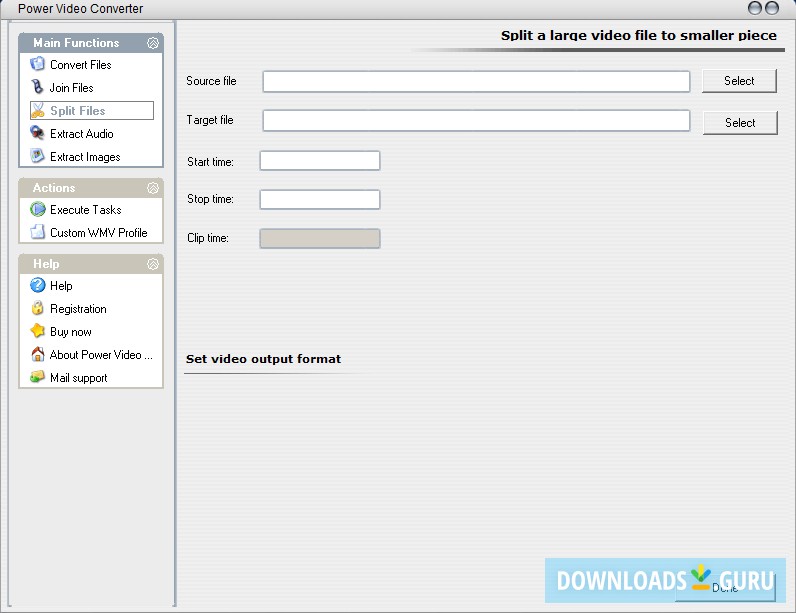The image size is (796, 613).
Task: Click the Mail support icon
Action: click(38, 377)
